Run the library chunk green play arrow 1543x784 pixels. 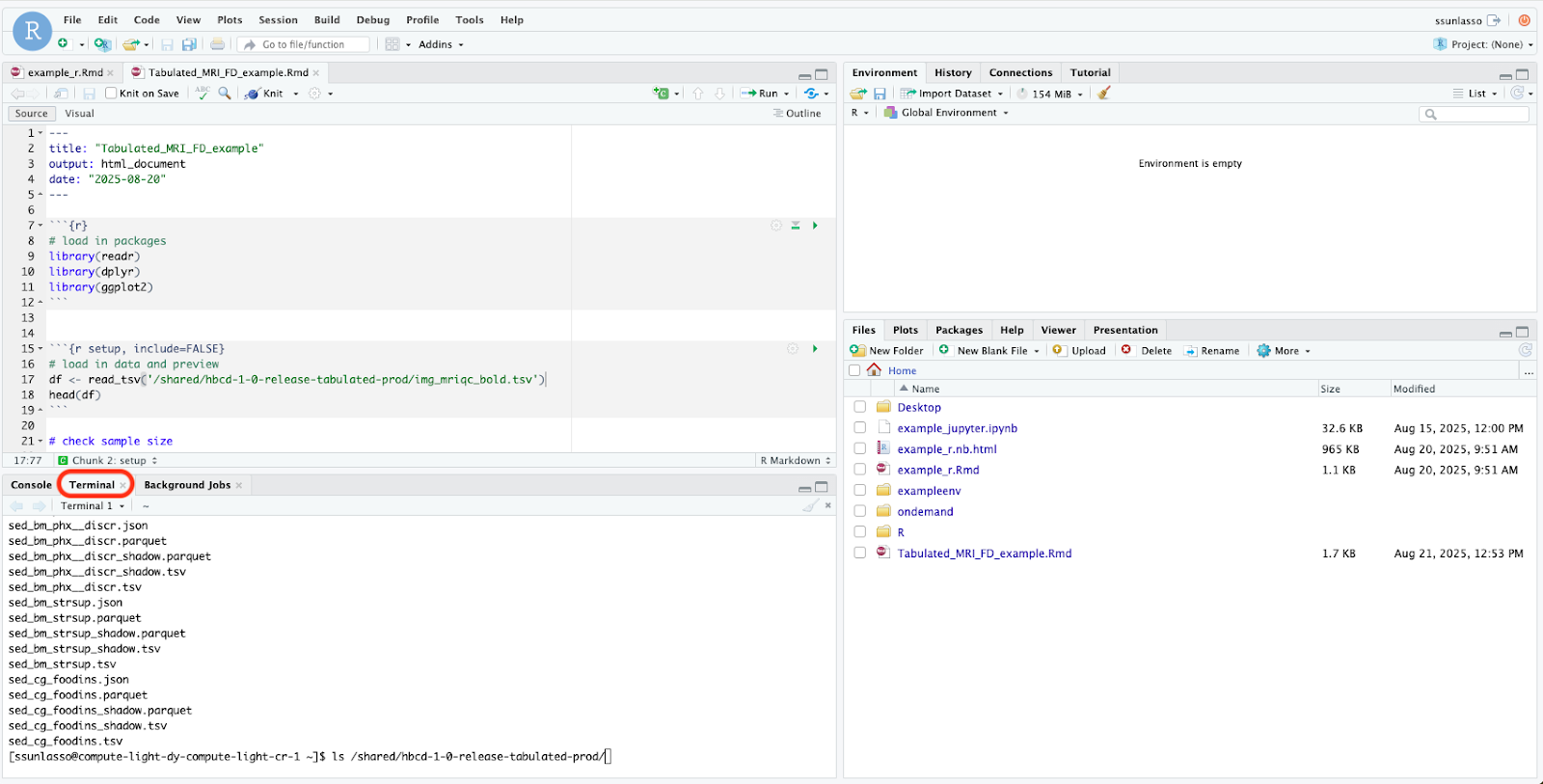815,226
